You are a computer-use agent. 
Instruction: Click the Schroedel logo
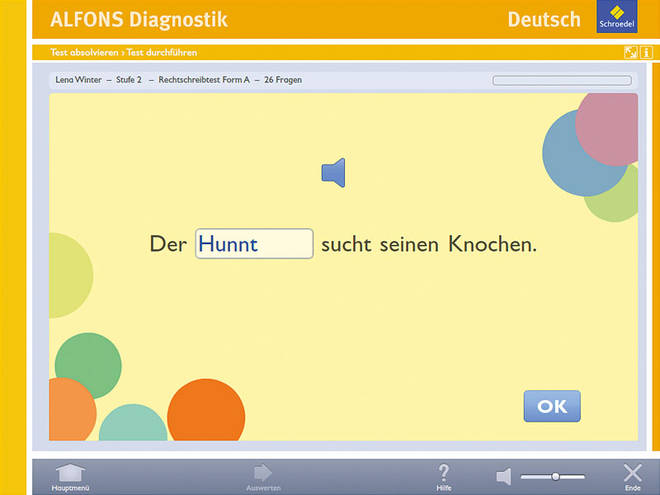[x=617, y=16]
